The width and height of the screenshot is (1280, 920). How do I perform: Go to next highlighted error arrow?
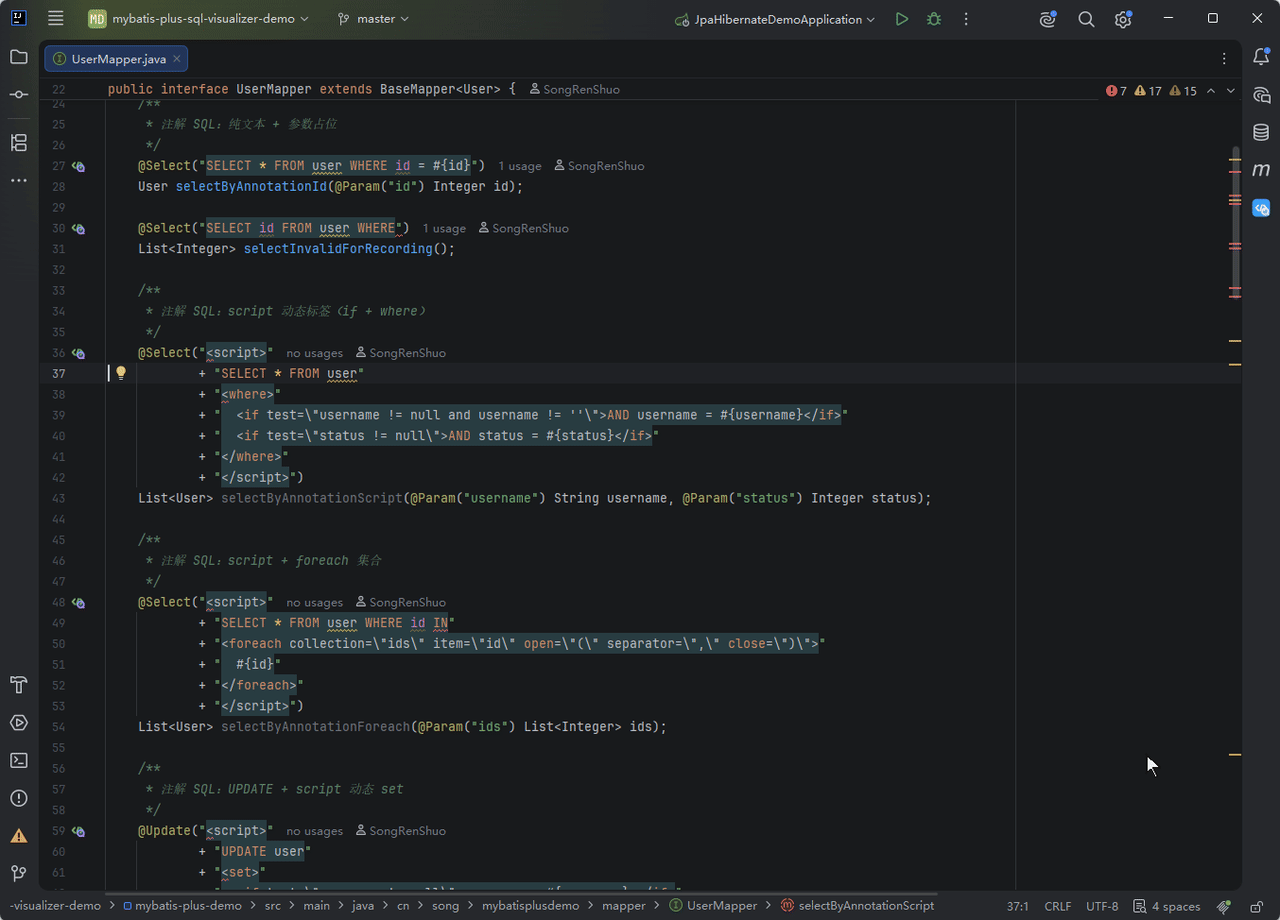[x=1231, y=91]
